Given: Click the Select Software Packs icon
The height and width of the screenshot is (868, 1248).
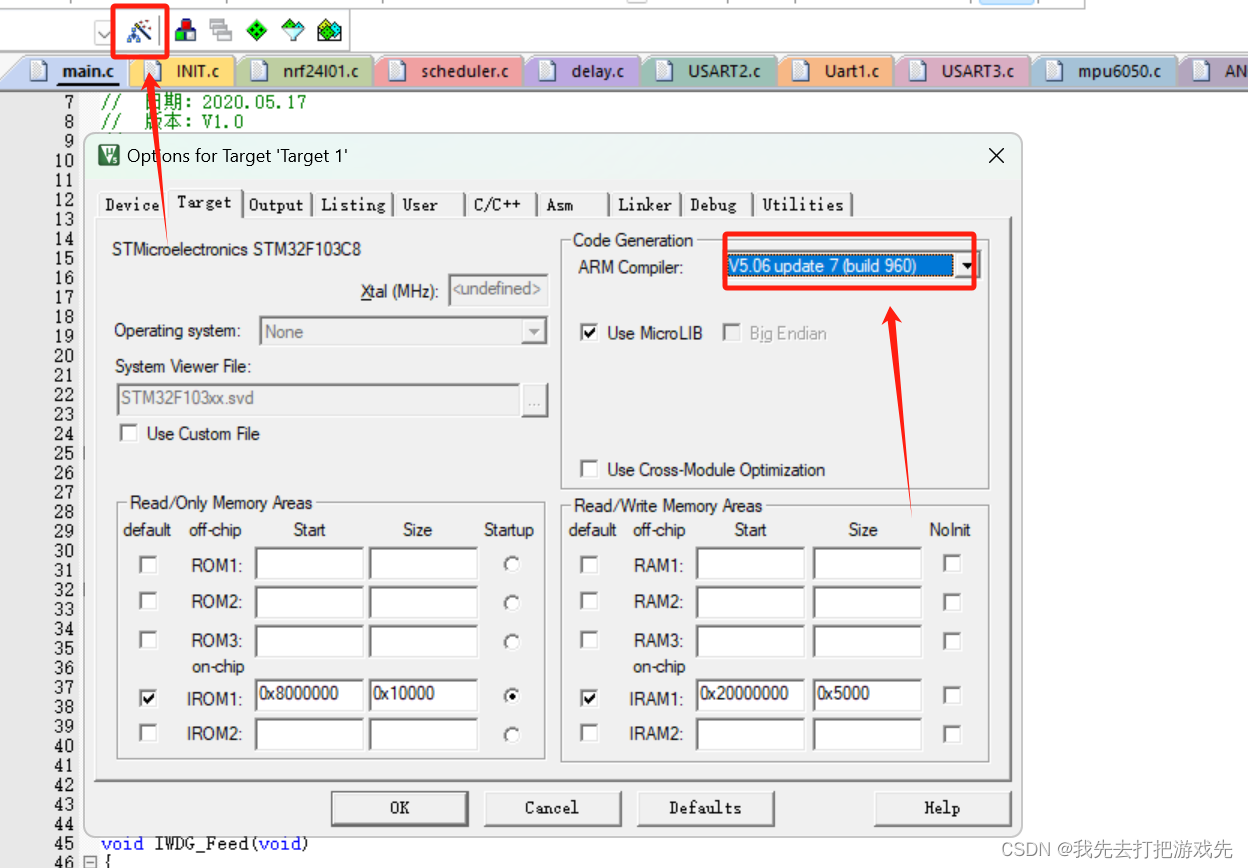Looking at the screenshot, I should pos(292,31).
